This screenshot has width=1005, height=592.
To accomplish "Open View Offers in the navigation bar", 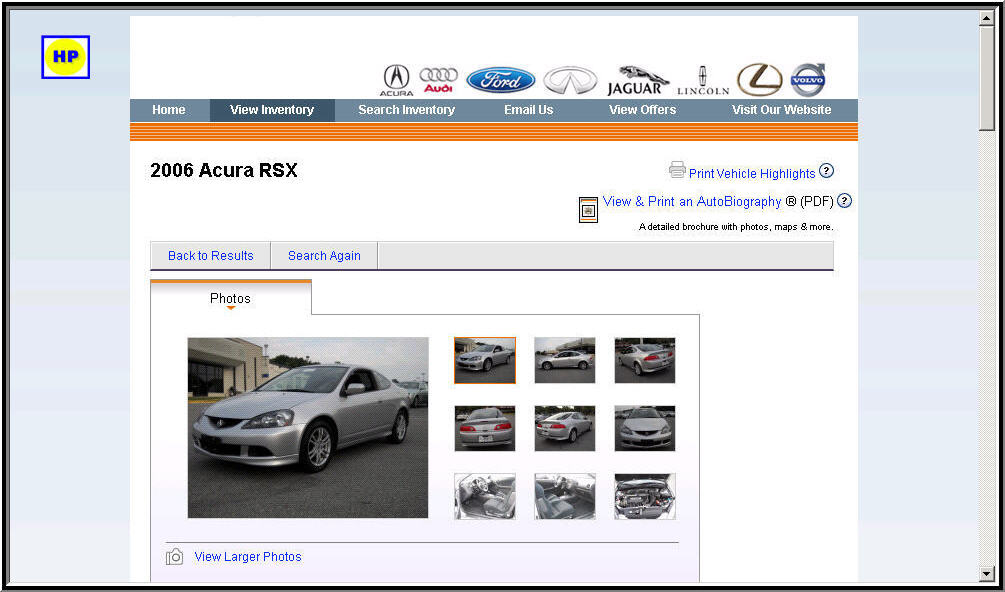I will point(642,110).
